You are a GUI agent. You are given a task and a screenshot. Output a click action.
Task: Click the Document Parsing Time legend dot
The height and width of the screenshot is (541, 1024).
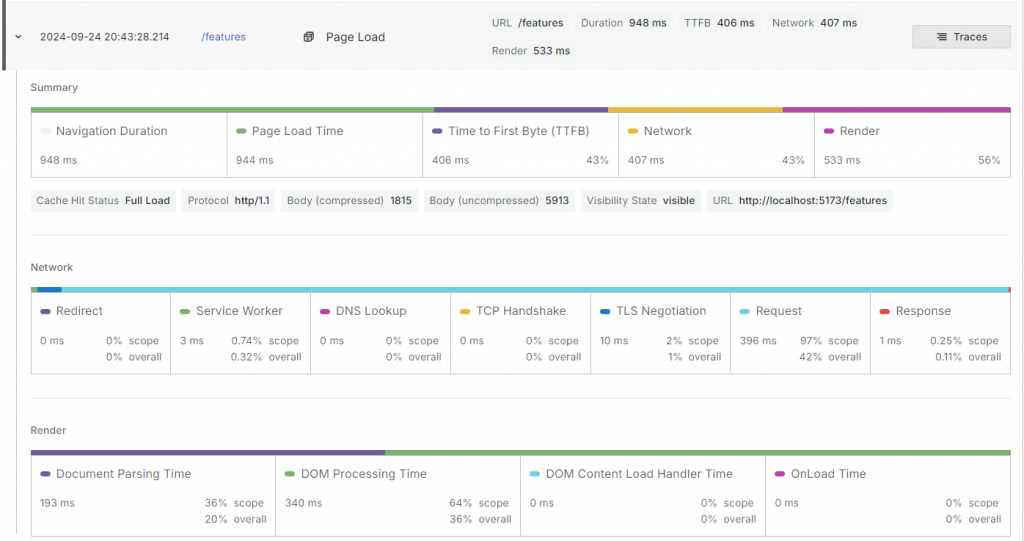point(45,474)
